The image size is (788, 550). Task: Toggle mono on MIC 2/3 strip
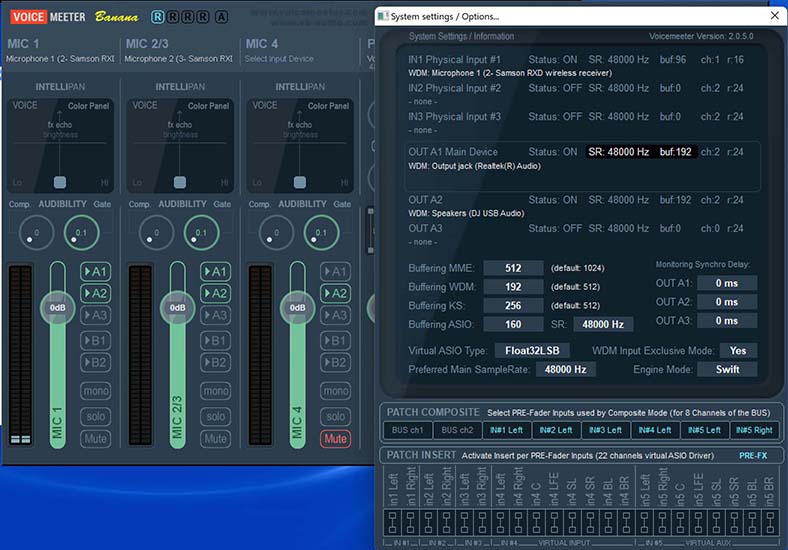pyautogui.click(x=216, y=391)
